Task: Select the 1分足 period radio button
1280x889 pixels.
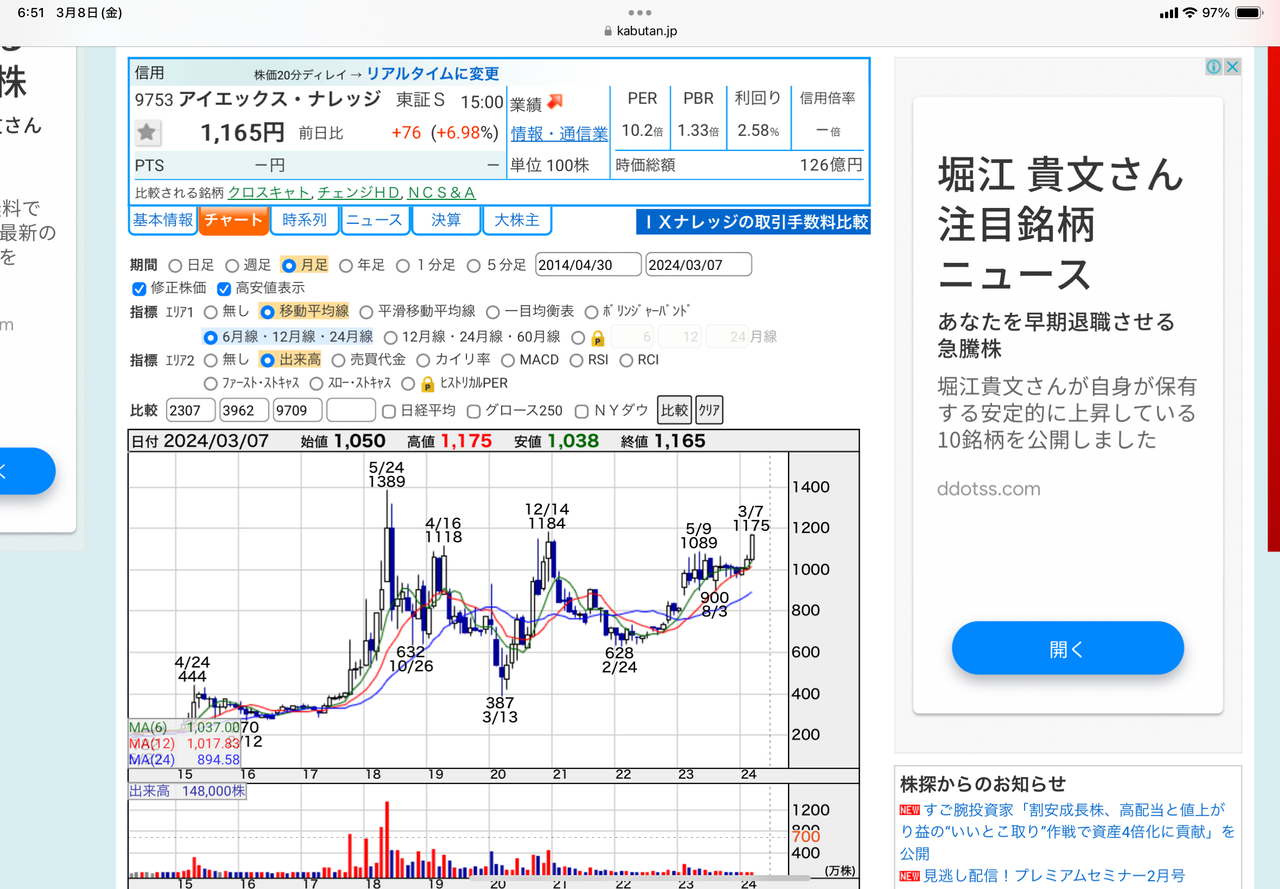Action: point(403,266)
